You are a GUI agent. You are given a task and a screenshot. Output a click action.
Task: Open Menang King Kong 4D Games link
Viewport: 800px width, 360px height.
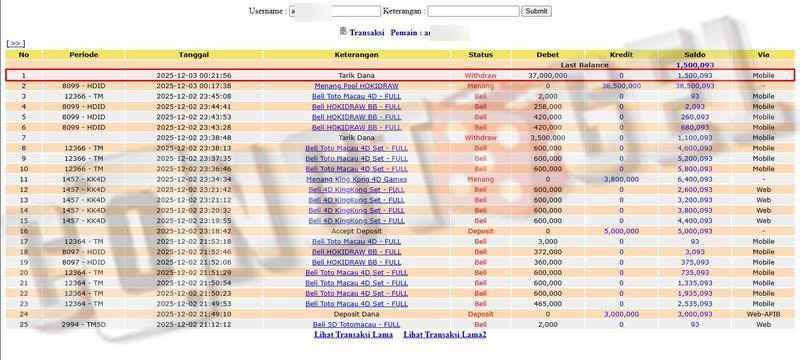tap(356, 179)
